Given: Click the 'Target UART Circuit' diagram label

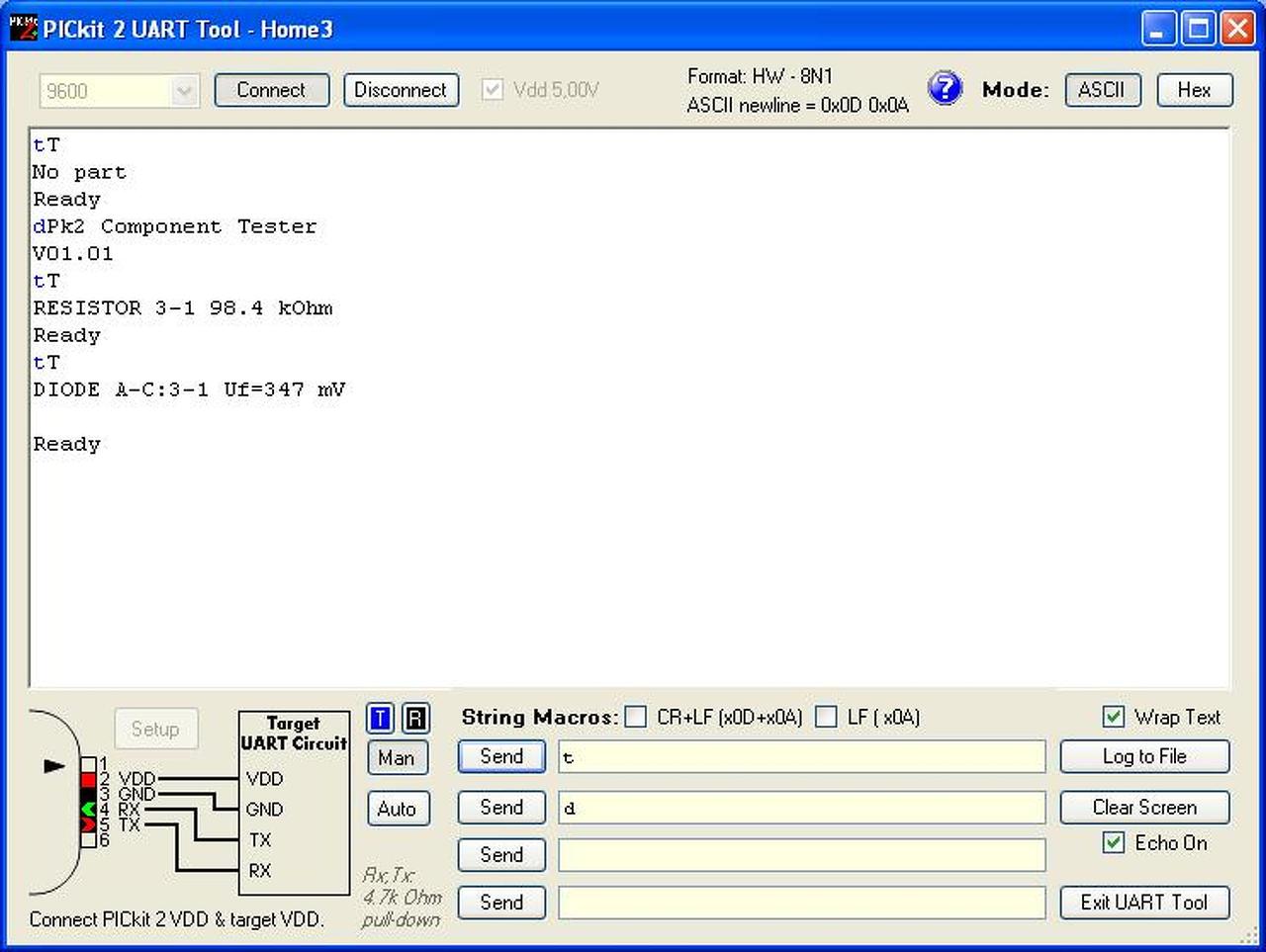Looking at the screenshot, I should pos(294,734).
